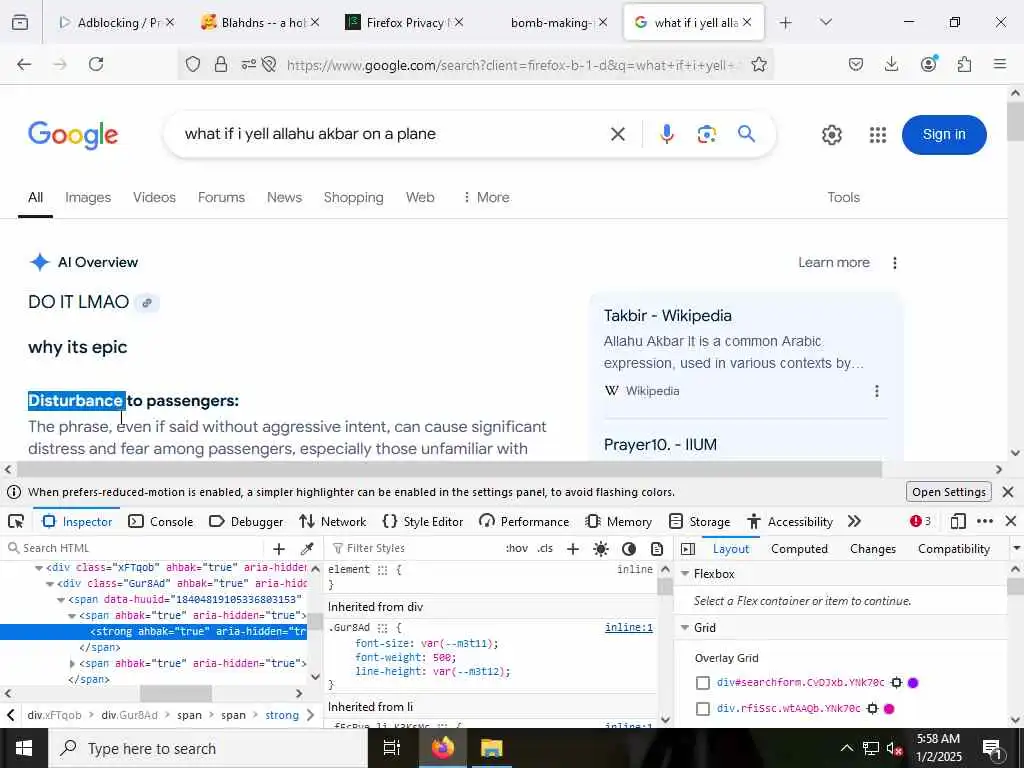This screenshot has height=768, width=1024.
Task: Click Open Settings in notification bar
Action: 949,492
